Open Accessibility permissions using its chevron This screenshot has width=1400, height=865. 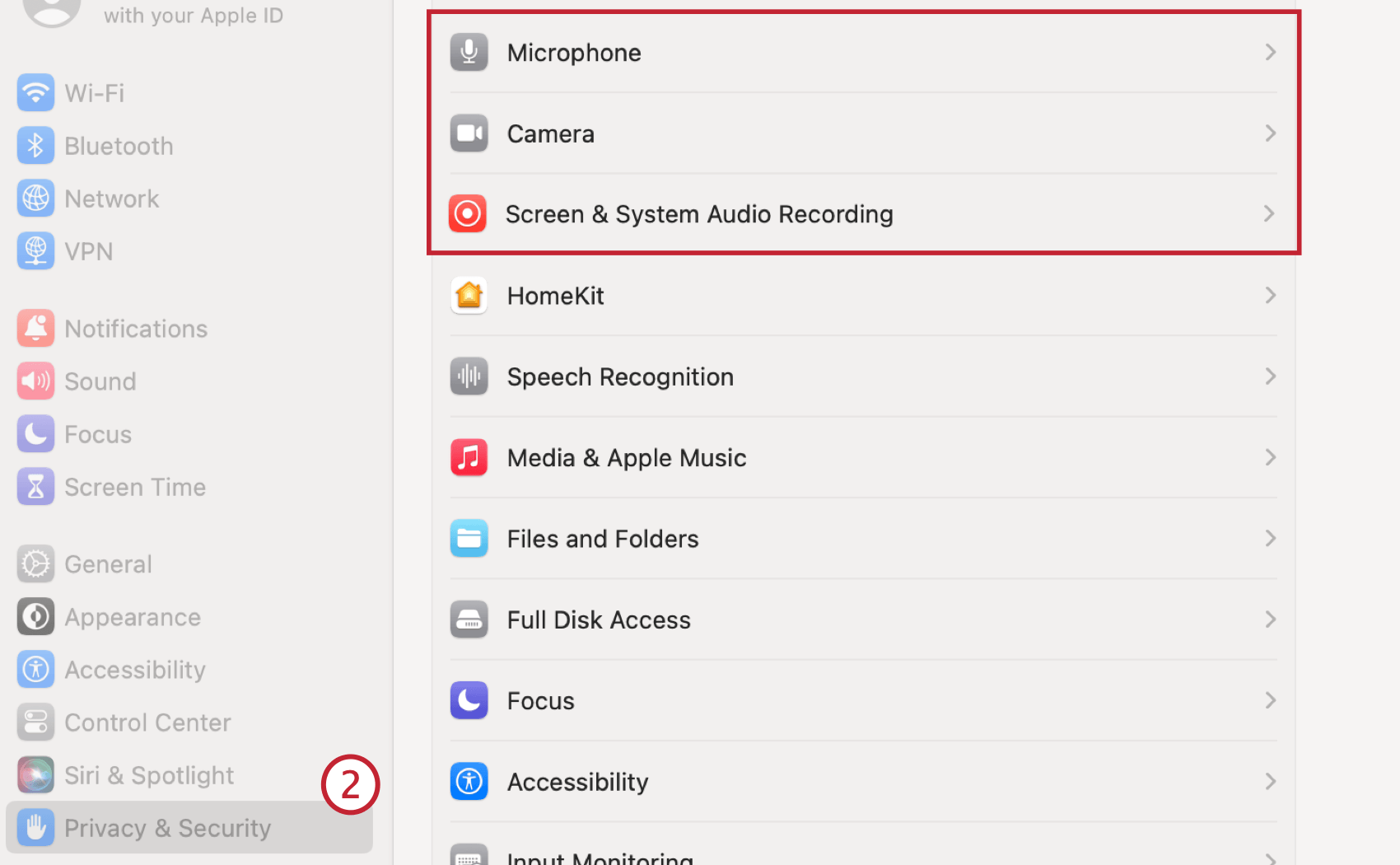tap(1271, 781)
